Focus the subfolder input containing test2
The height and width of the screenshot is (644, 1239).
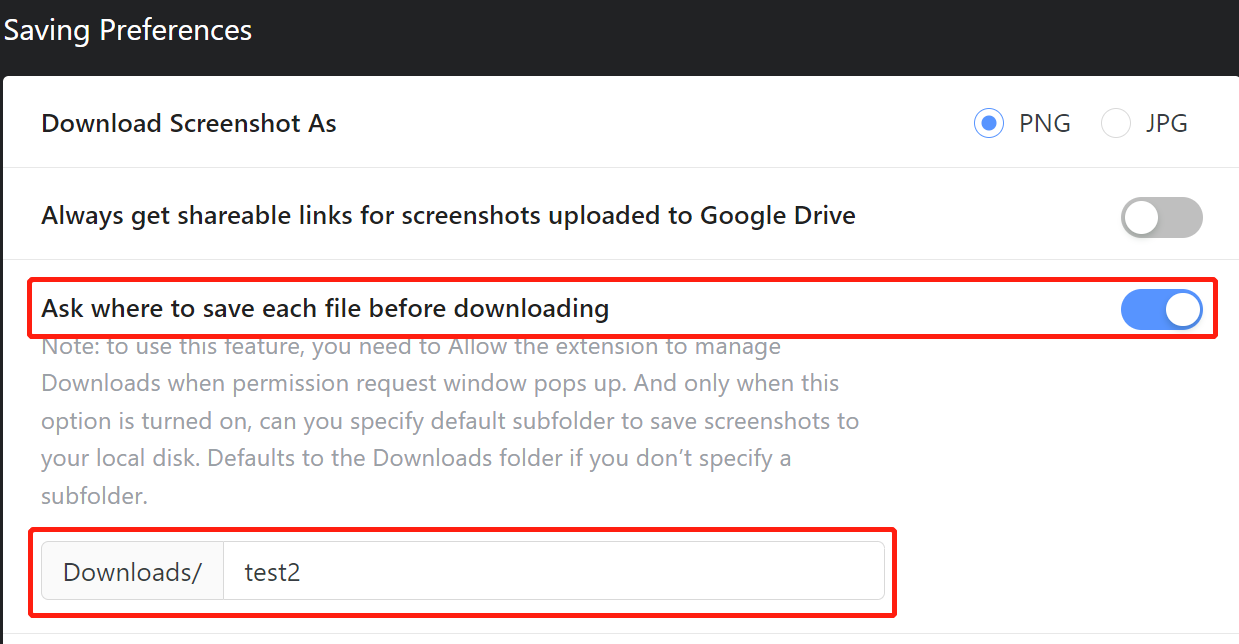[x=553, y=571]
